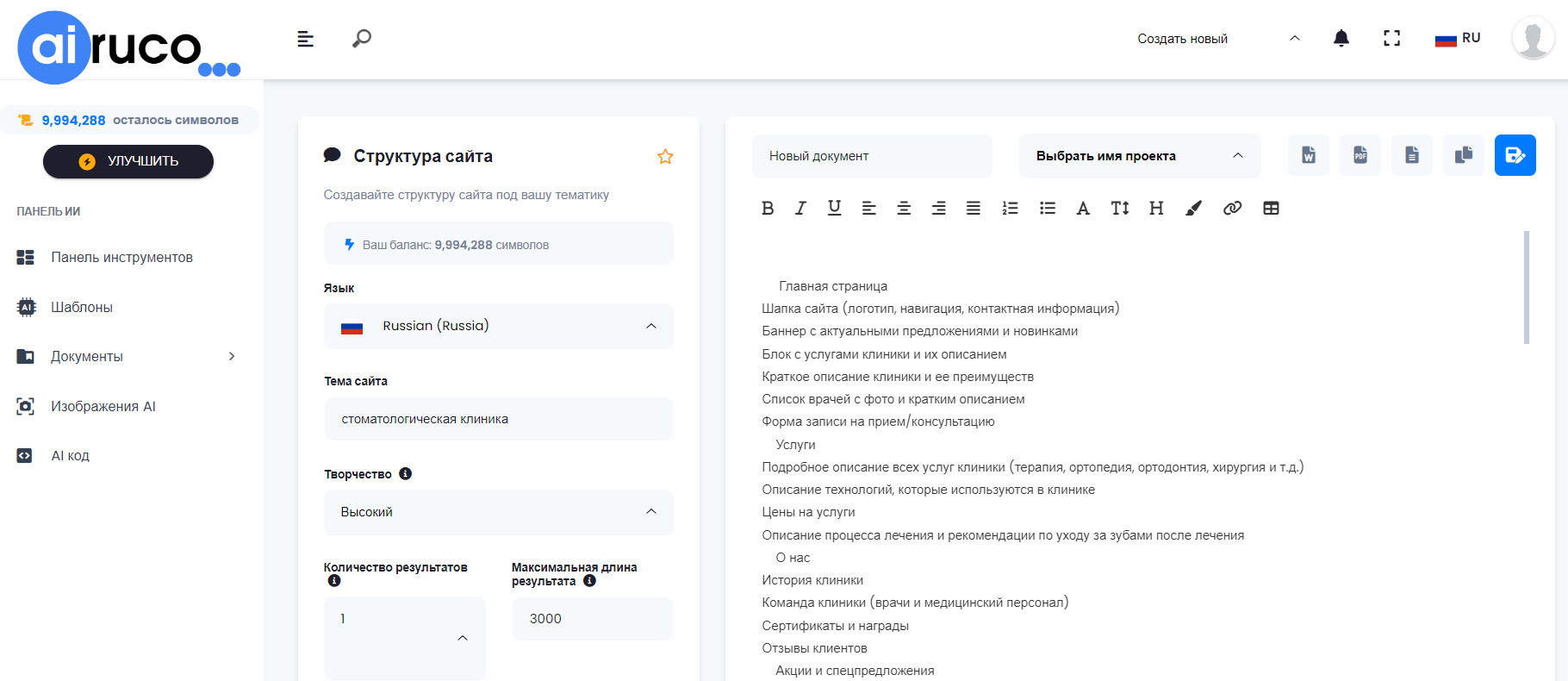Toggle underline formatting
This screenshot has height=681, width=1568.
[x=834, y=208]
